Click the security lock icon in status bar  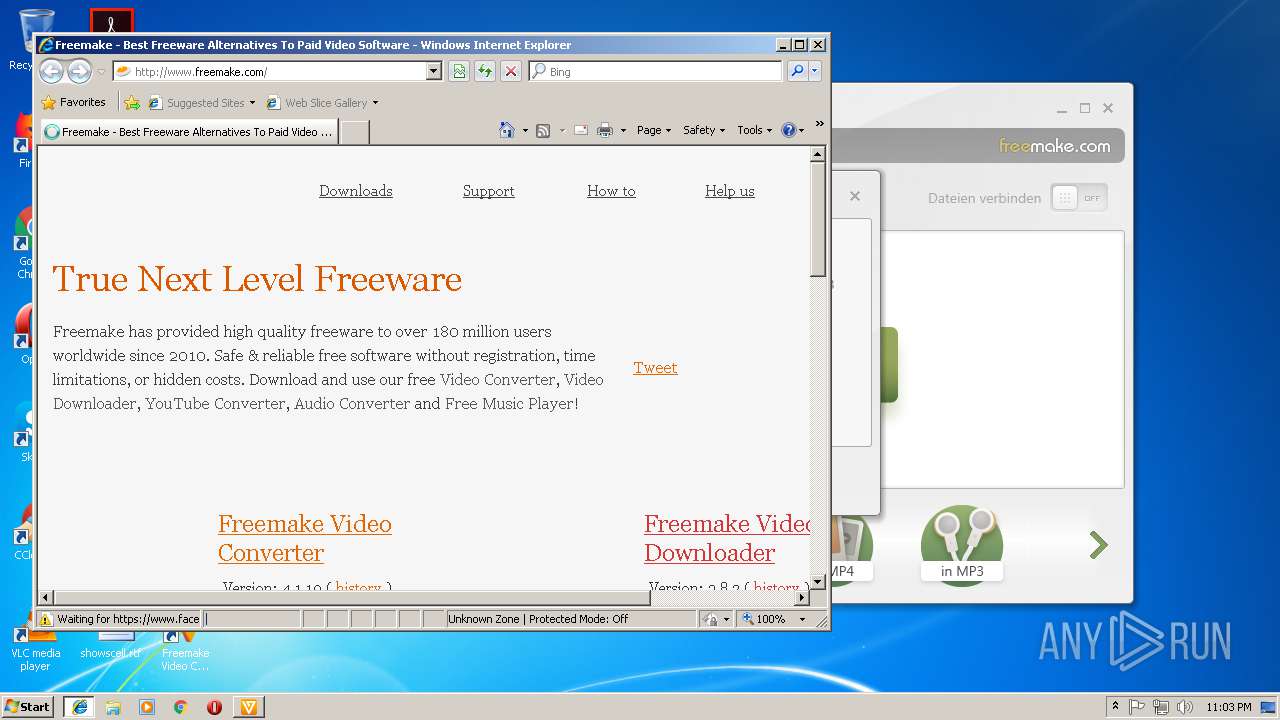click(x=711, y=619)
